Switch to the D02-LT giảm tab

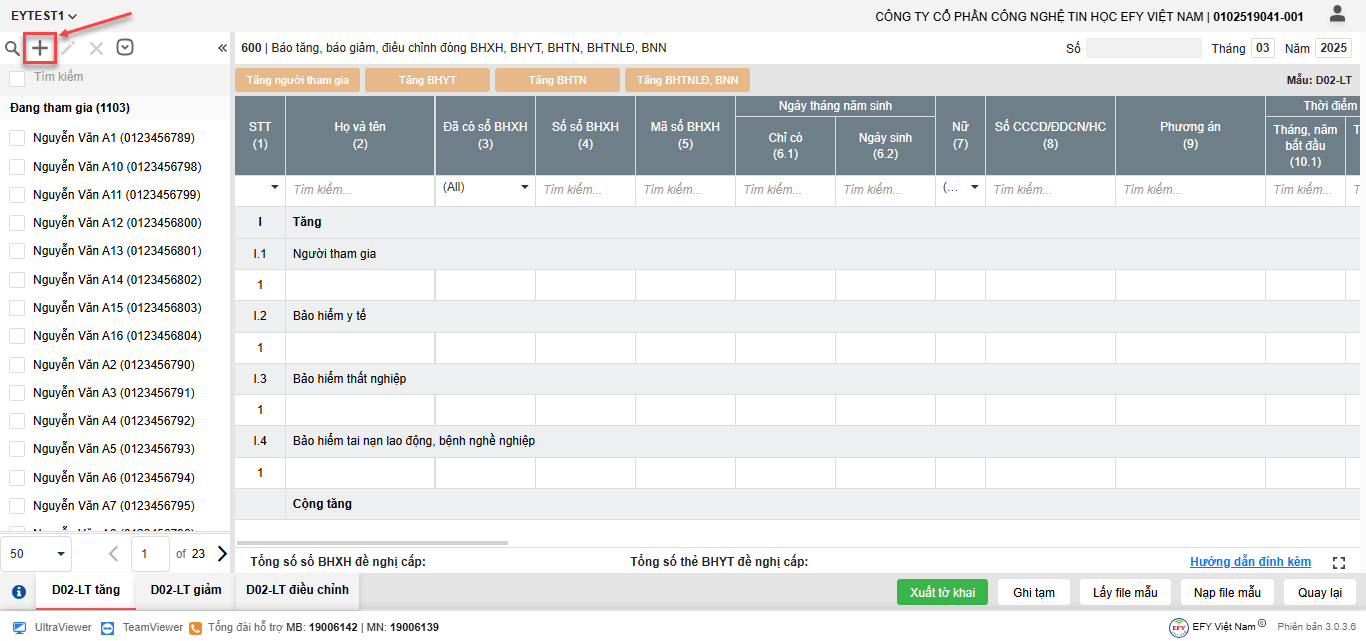[x=185, y=590]
